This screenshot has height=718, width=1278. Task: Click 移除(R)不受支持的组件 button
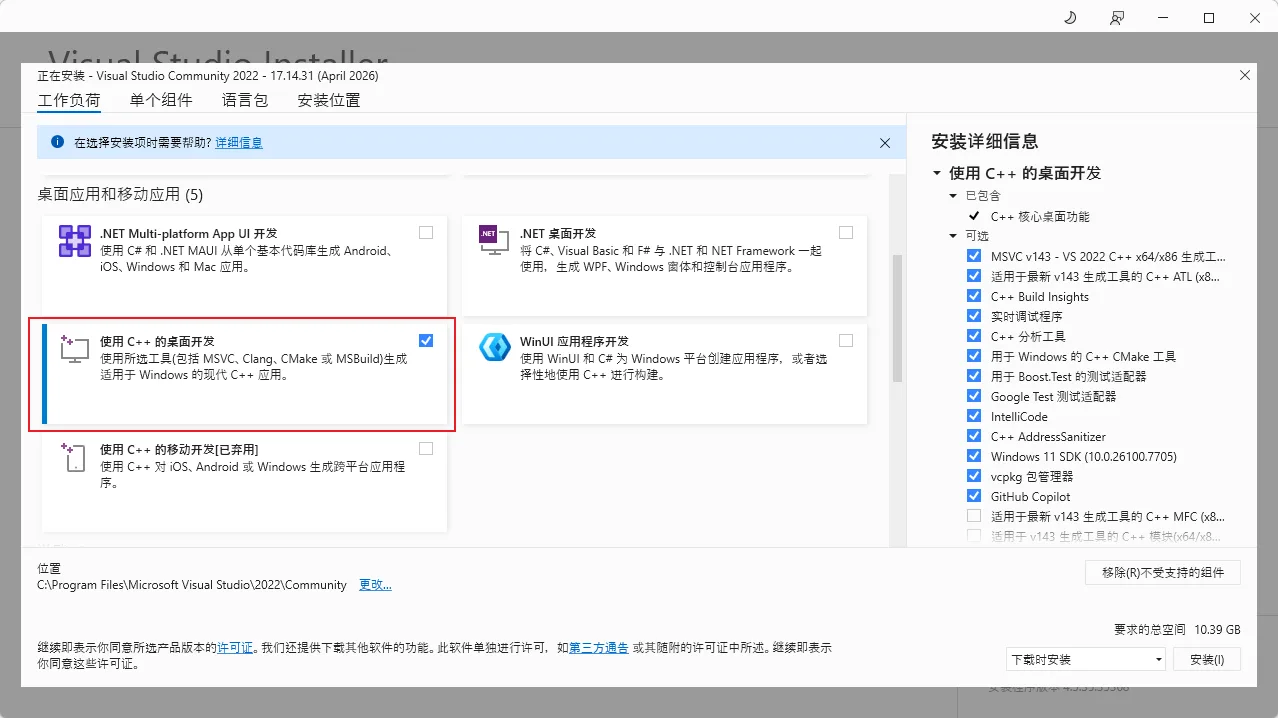(1163, 572)
